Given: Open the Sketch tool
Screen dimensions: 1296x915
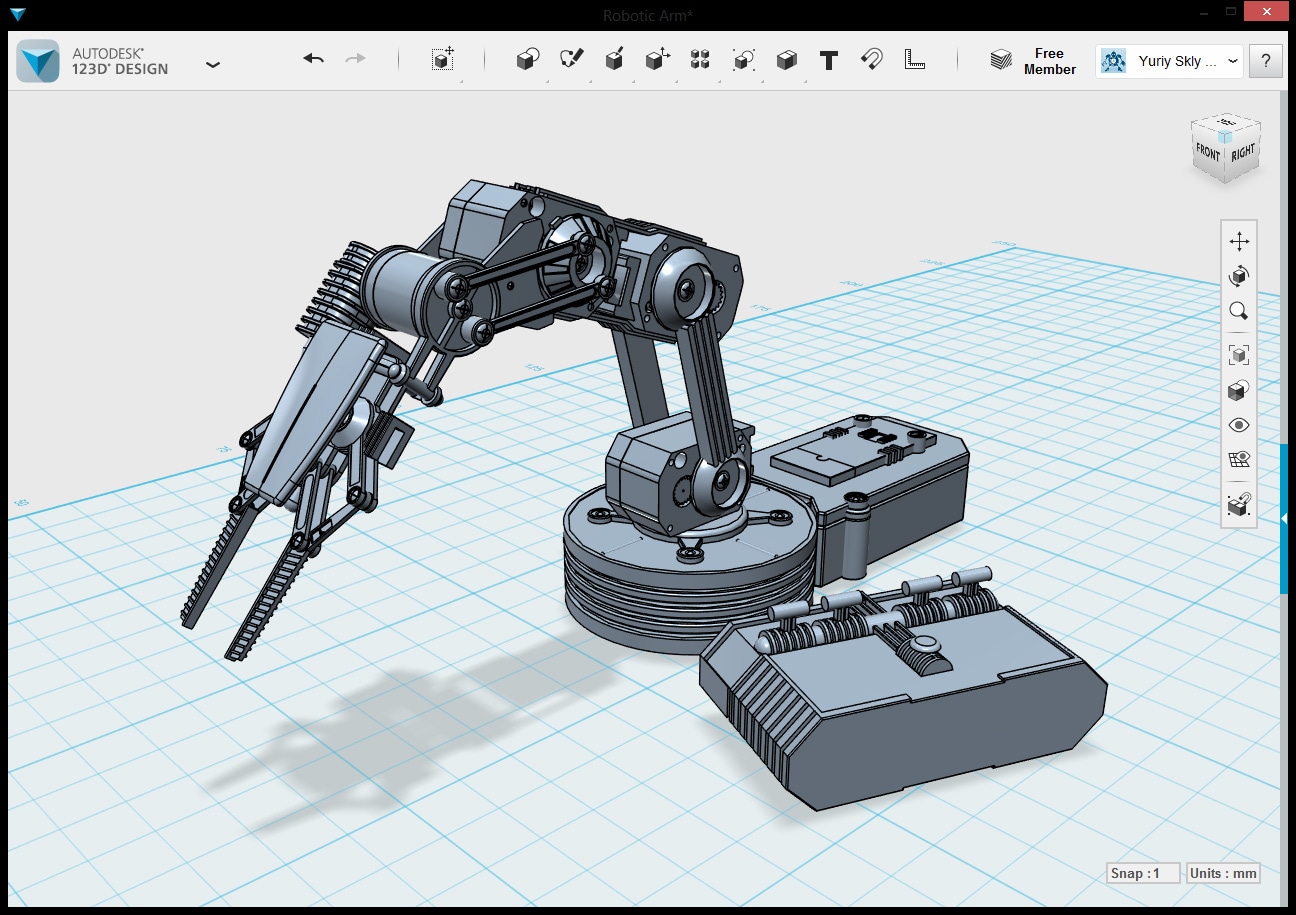Looking at the screenshot, I should [571, 60].
